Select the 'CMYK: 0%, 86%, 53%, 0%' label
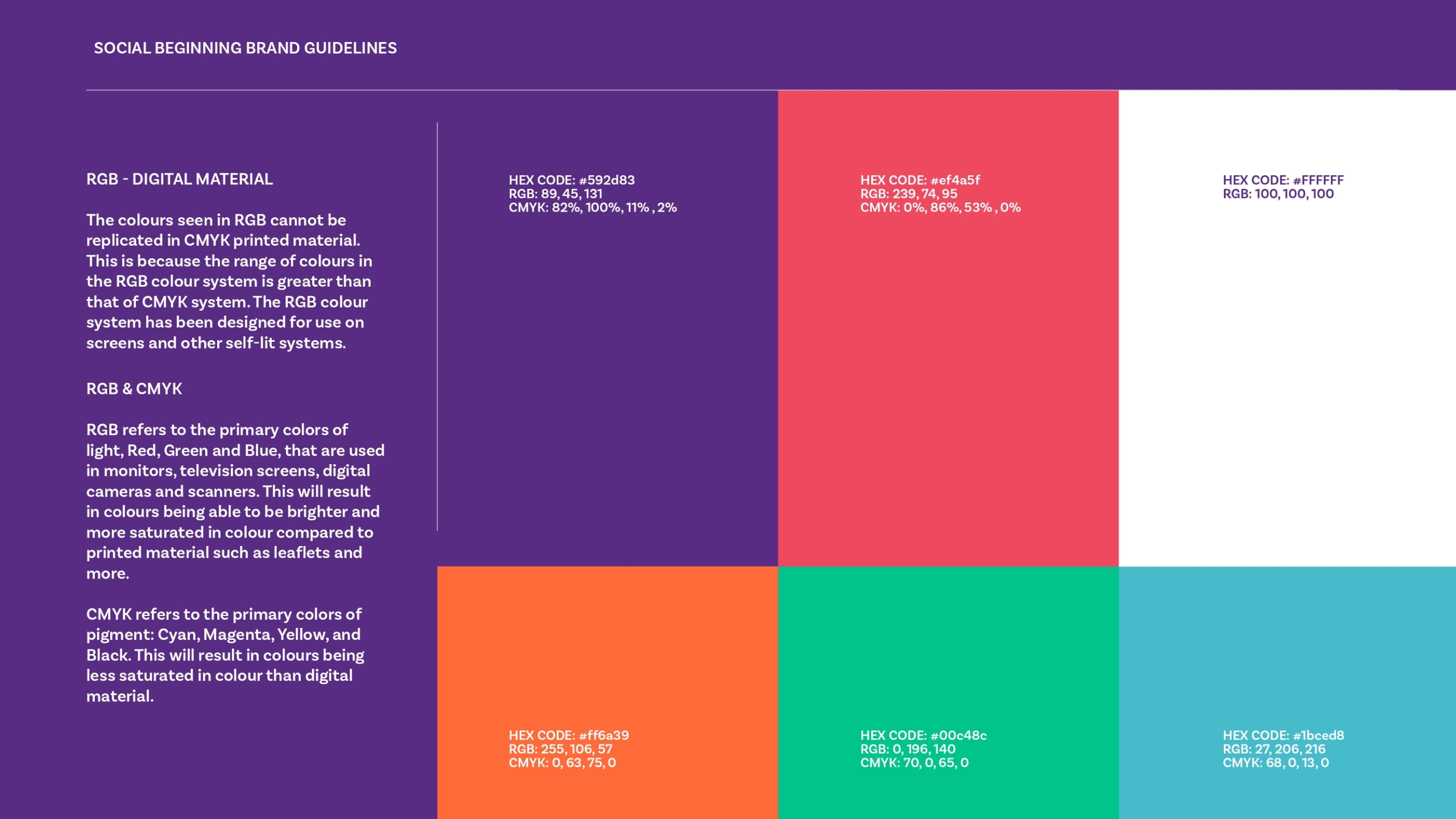Image resolution: width=1456 pixels, height=819 pixels. 940,208
